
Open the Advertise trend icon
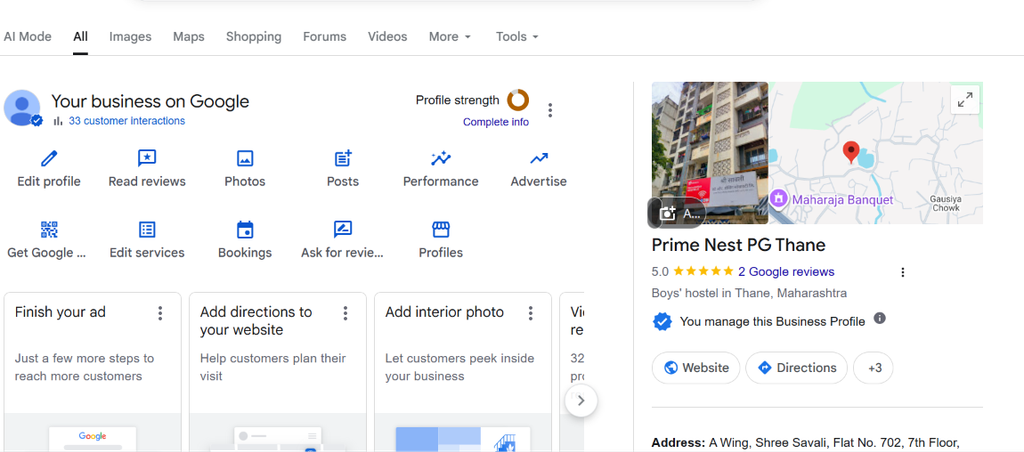(539, 158)
